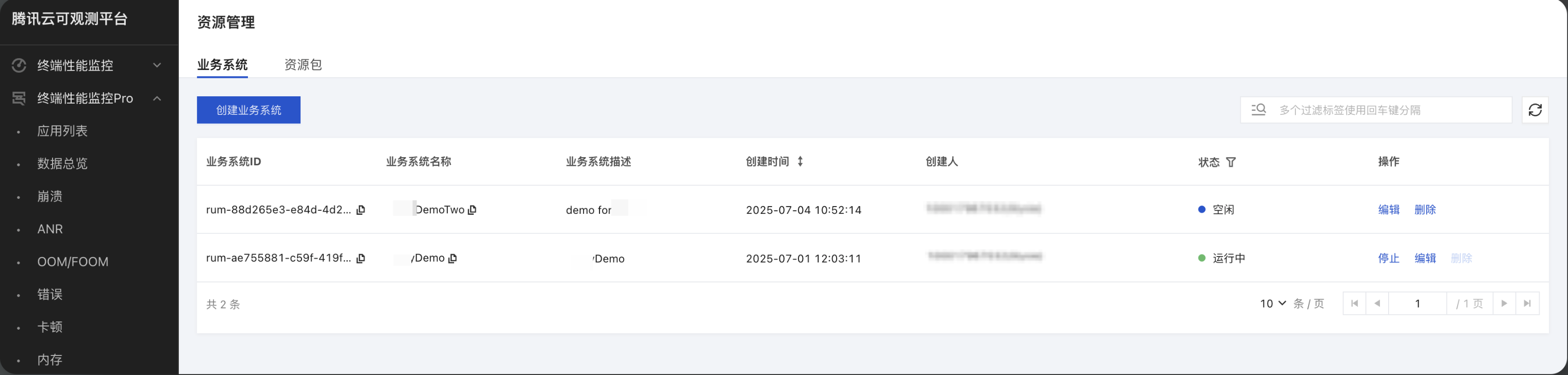The width and height of the screenshot is (1568, 375).
Task: Focus the filter tags search input
Action: pos(1388,110)
